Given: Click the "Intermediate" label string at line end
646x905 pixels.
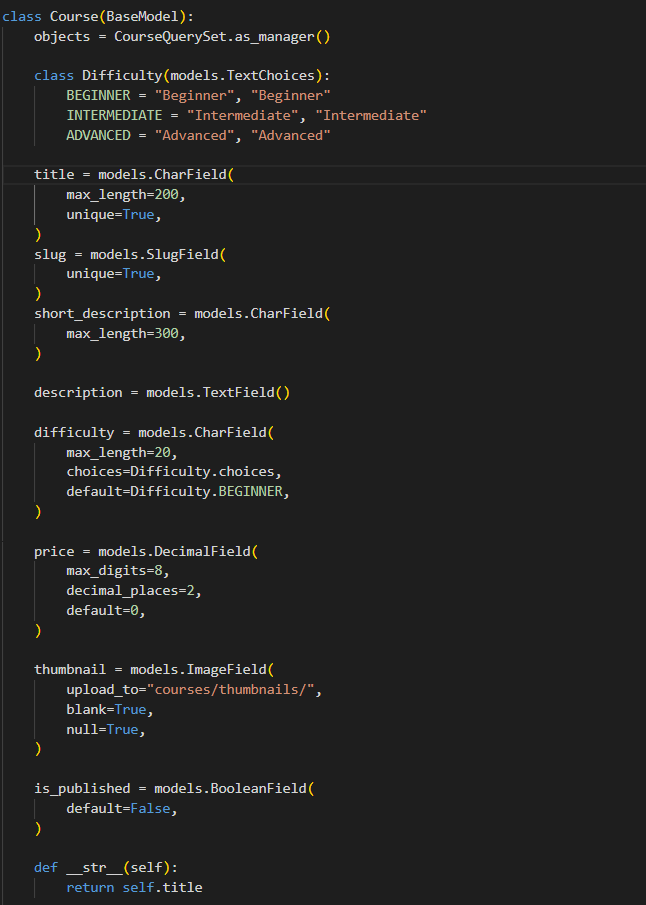Looking at the screenshot, I should (x=371, y=115).
